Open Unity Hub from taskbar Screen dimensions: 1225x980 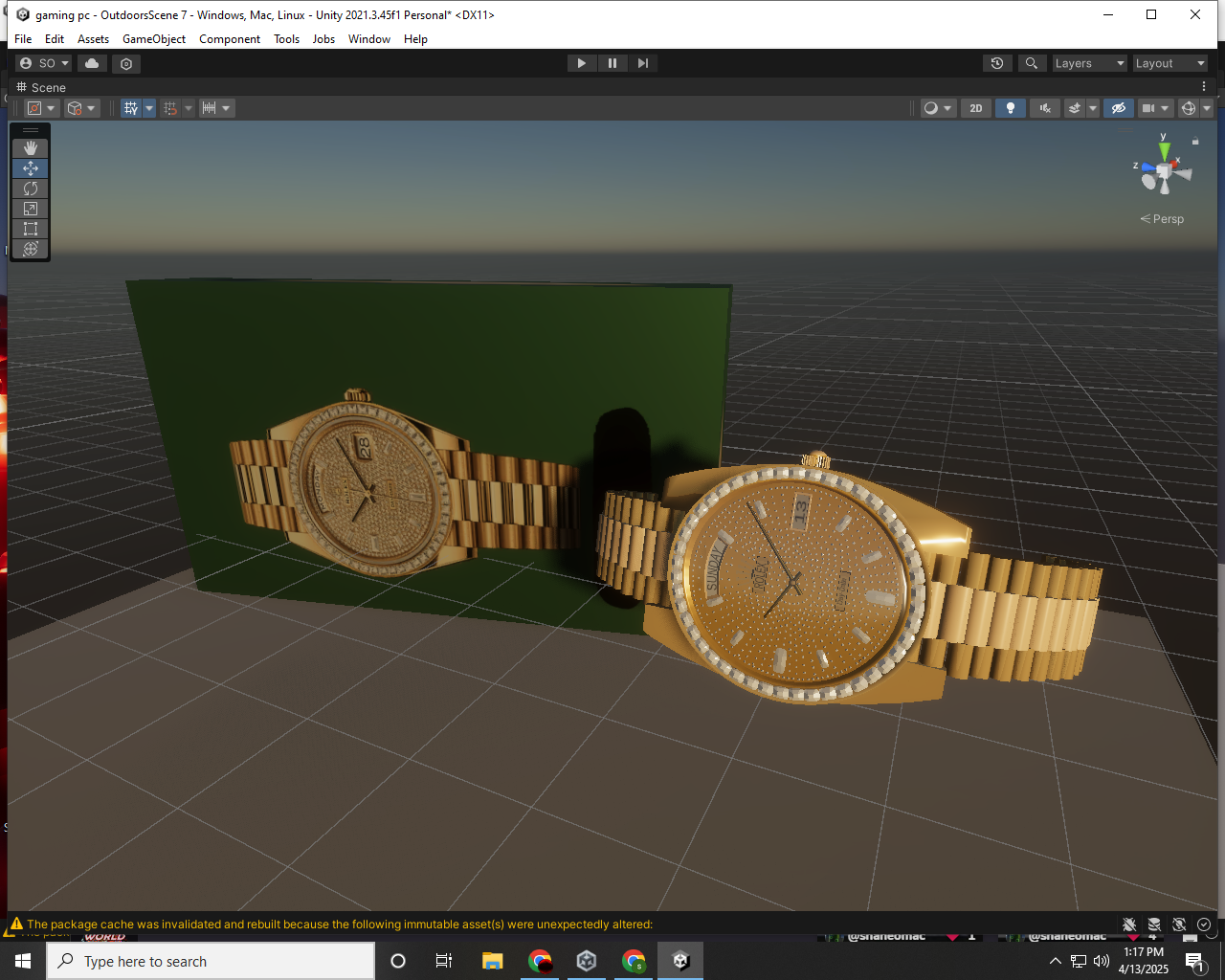pos(587,961)
